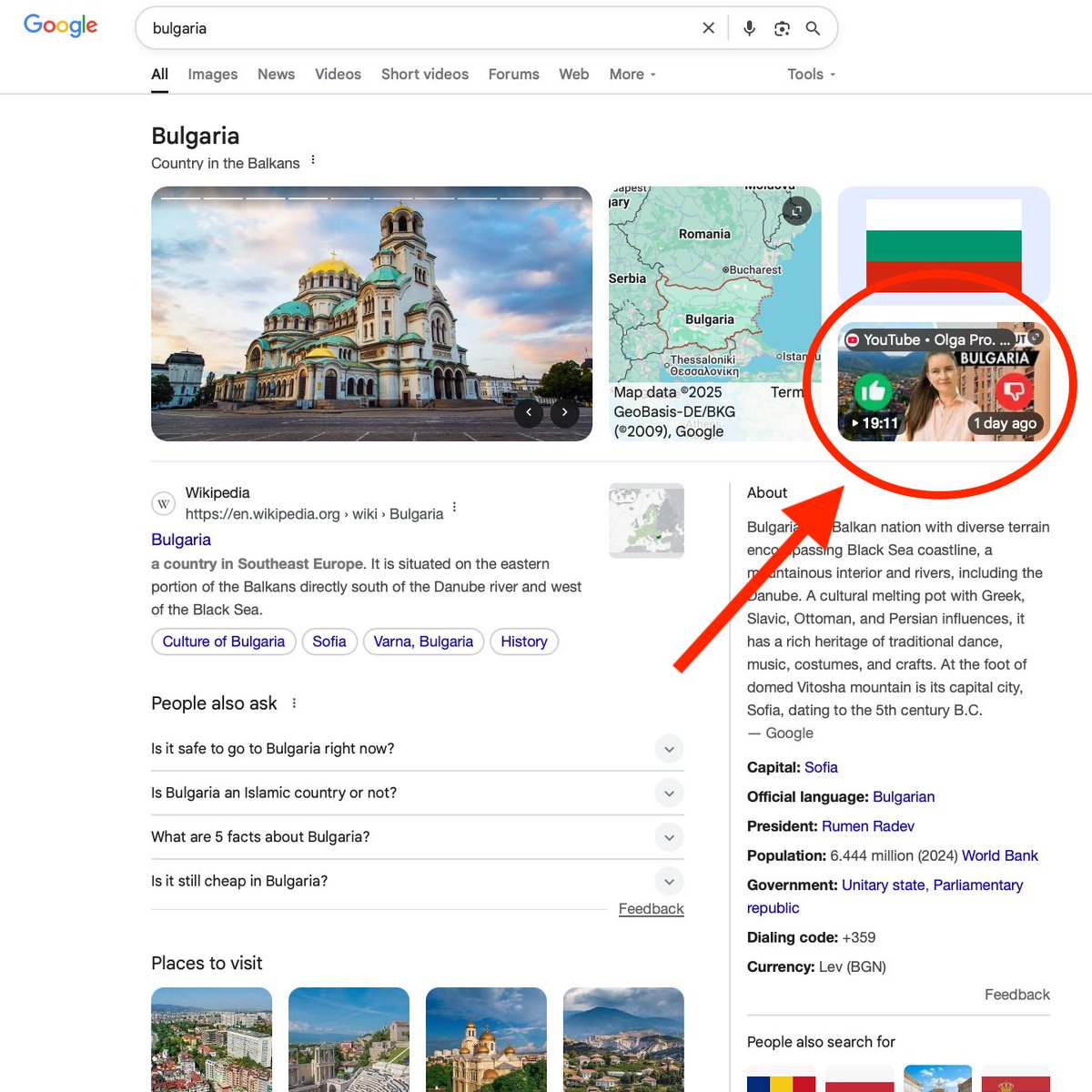Click the Wikipedia URL breadcrumb text
Image resolution: width=1092 pixels, height=1092 pixels.
coord(314,514)
